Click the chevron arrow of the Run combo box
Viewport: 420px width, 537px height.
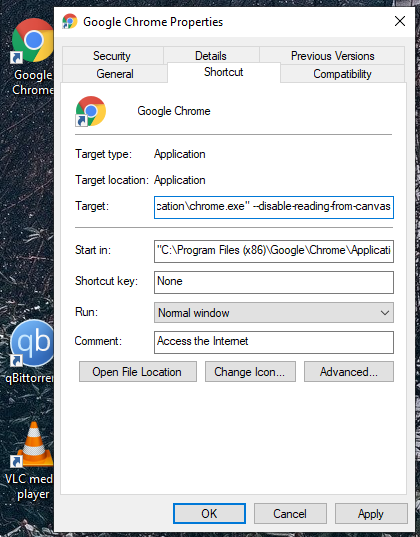384,313
